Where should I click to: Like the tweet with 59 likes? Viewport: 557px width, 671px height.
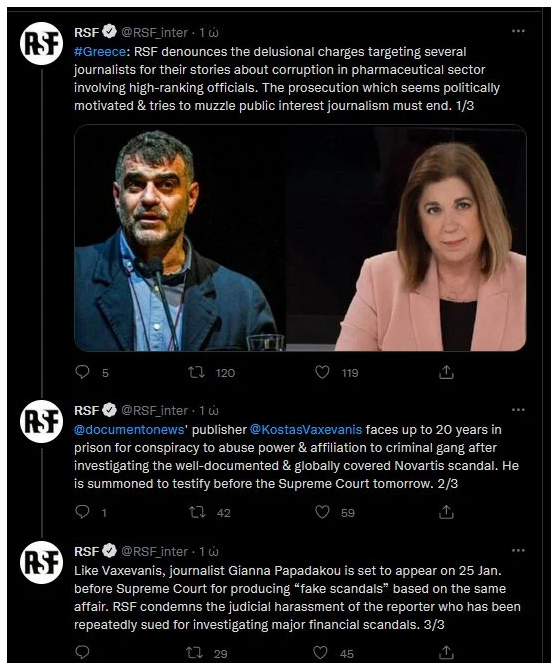(x=322, y=512)
